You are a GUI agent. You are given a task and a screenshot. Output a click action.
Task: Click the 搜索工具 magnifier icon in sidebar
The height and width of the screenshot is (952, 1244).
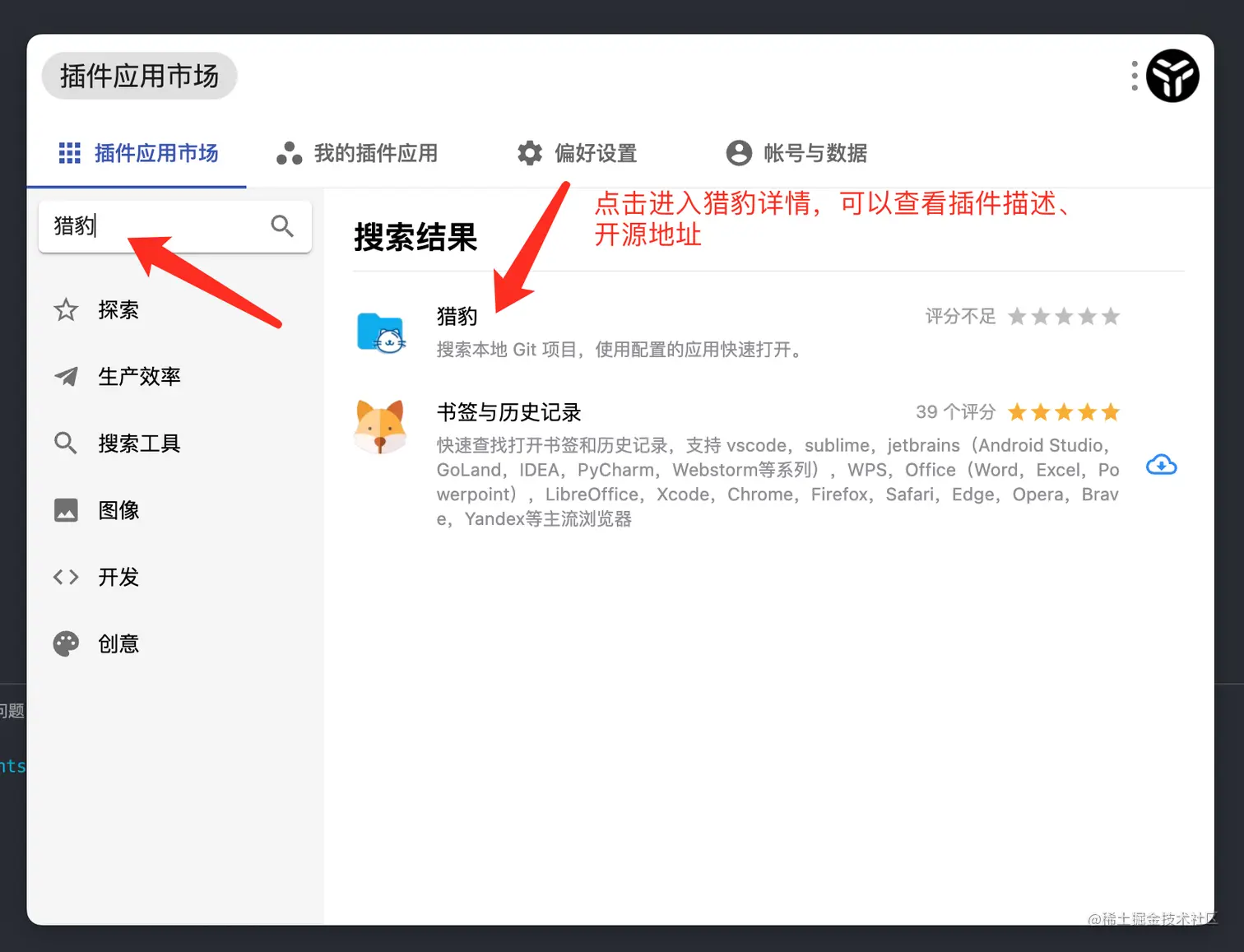[x=66, y=443]
